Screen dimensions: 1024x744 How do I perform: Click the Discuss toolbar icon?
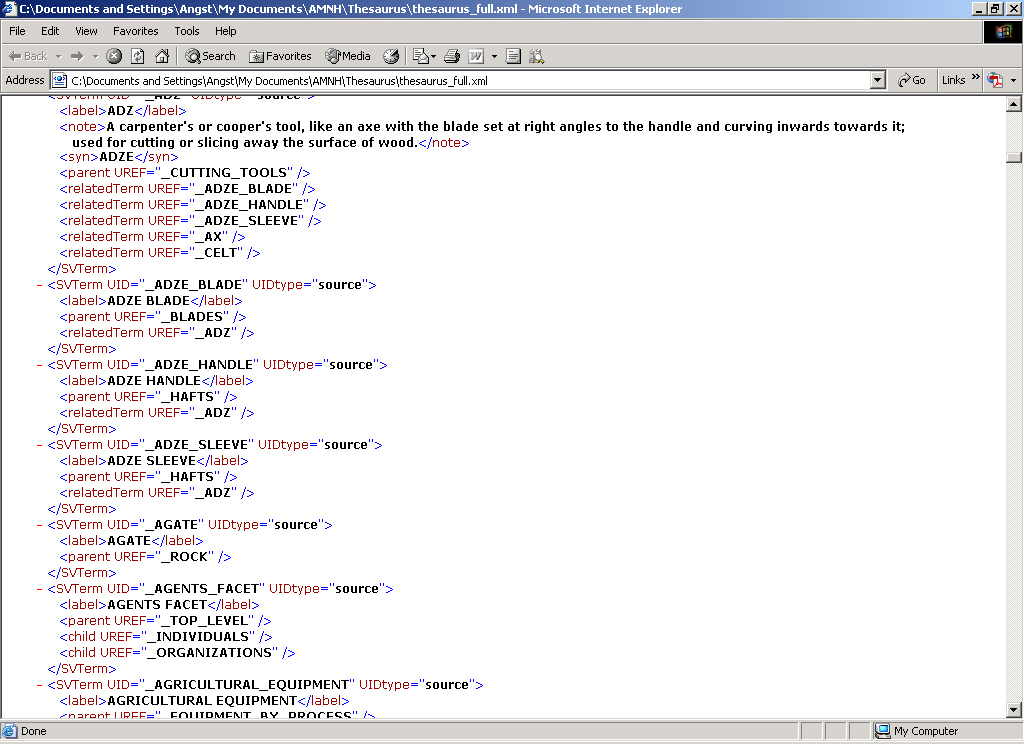[x=513, y=56]
